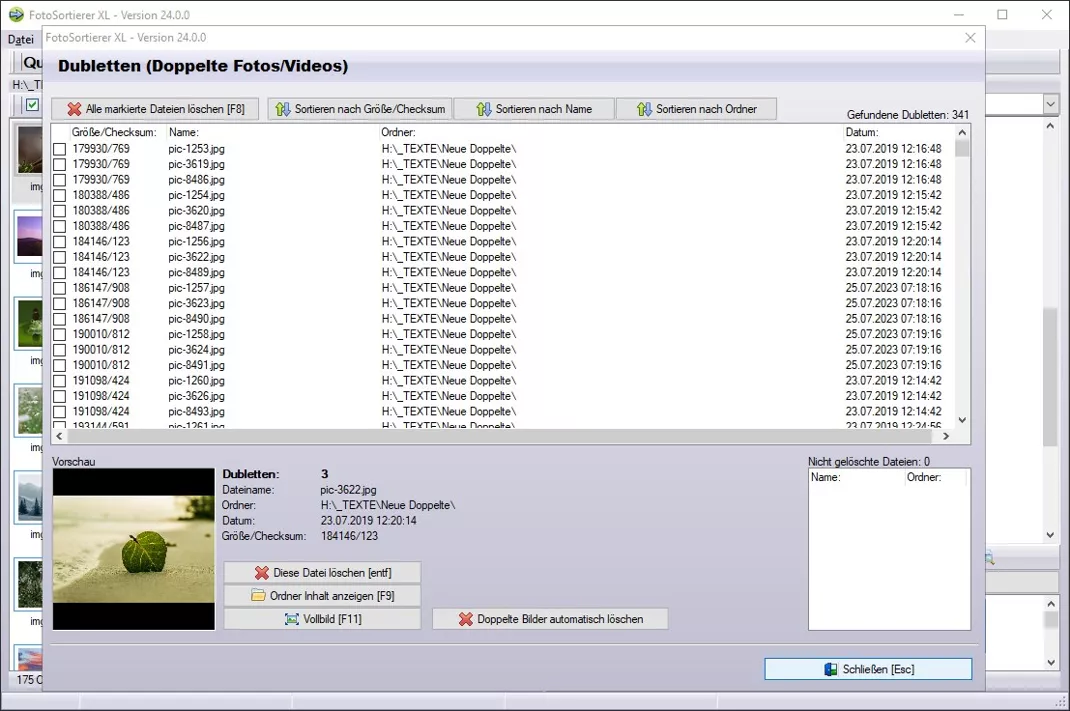
Task: Sort list by the 'Datum:' column header
Action: tap(862, 132)
